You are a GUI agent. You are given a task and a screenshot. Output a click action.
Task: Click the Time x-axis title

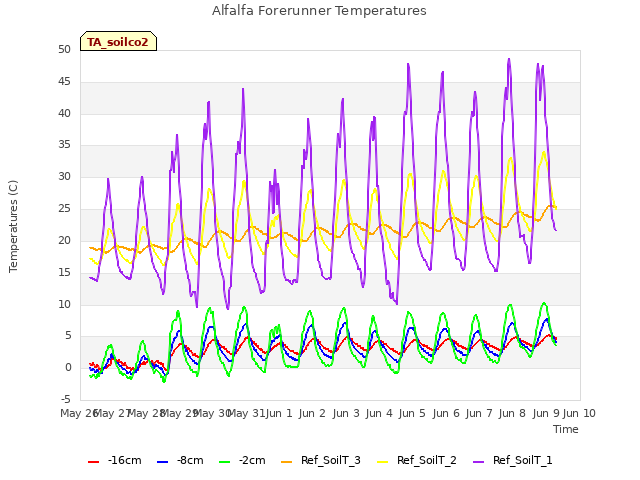coord(566,429)
